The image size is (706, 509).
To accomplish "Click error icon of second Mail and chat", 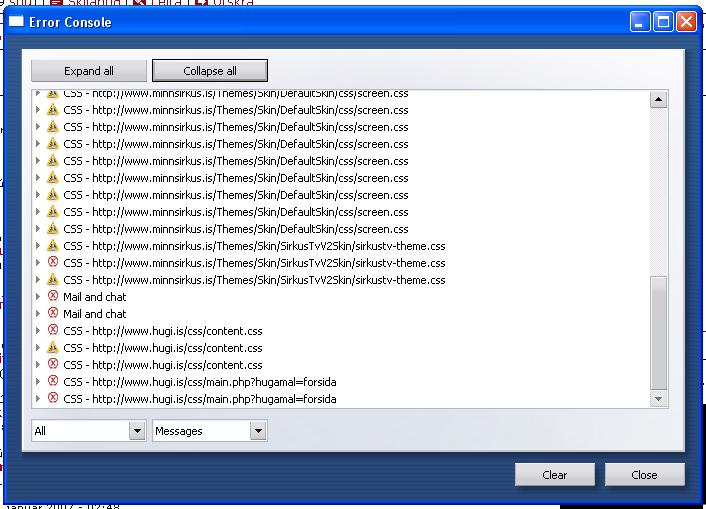I will [x=53, y=313].
